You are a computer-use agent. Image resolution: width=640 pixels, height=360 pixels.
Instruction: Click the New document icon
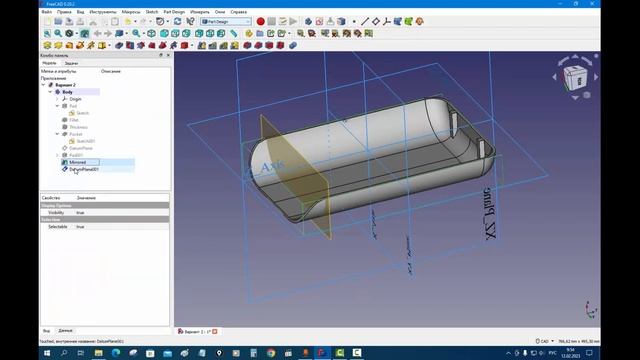point(47,22)
